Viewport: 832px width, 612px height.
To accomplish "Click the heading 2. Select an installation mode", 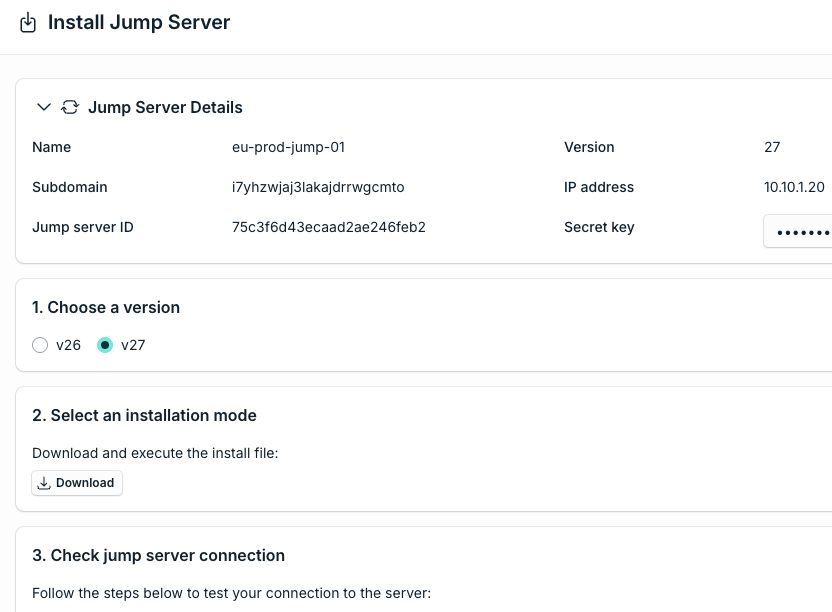I will click(x=144, y=415).
